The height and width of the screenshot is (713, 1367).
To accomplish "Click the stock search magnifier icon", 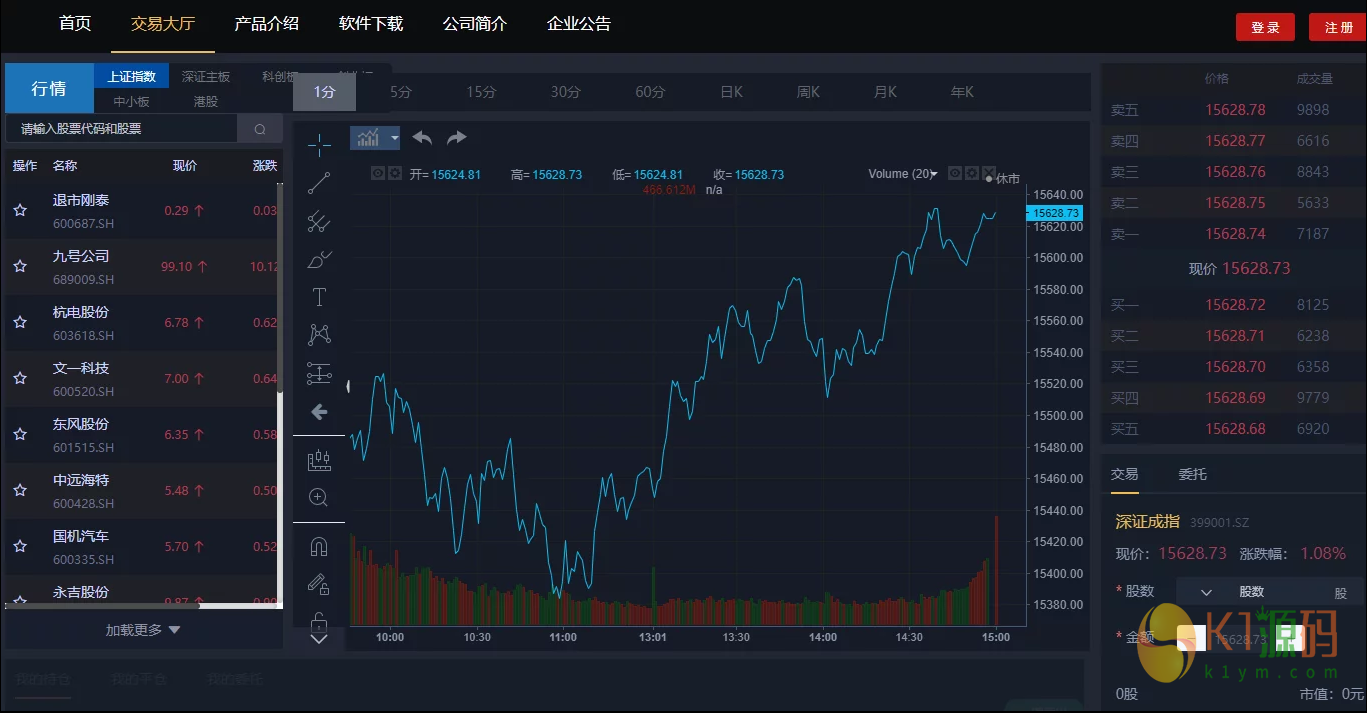I will pyautogui.click(x=260, y=129).
